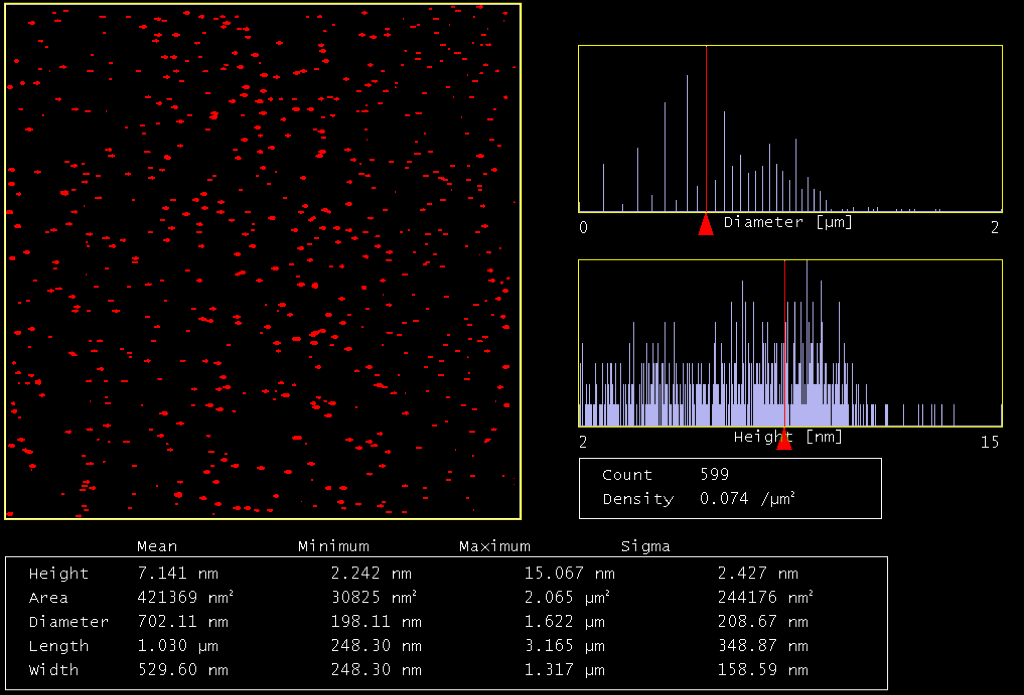Screen dimensions: 1024x695
Task: Click the Maximum column header
Action: [x=495, y=546]
